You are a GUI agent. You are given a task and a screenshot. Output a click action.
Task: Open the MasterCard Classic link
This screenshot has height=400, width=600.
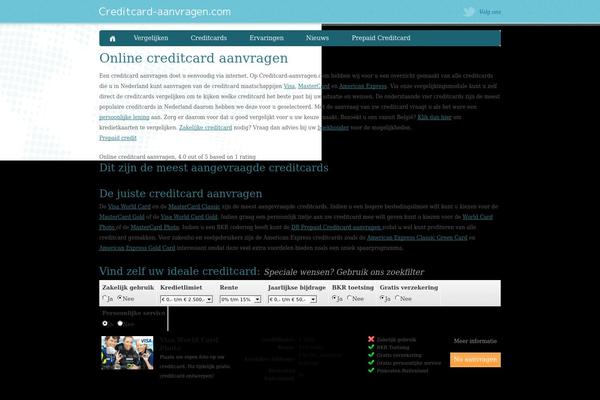point(194,207)
